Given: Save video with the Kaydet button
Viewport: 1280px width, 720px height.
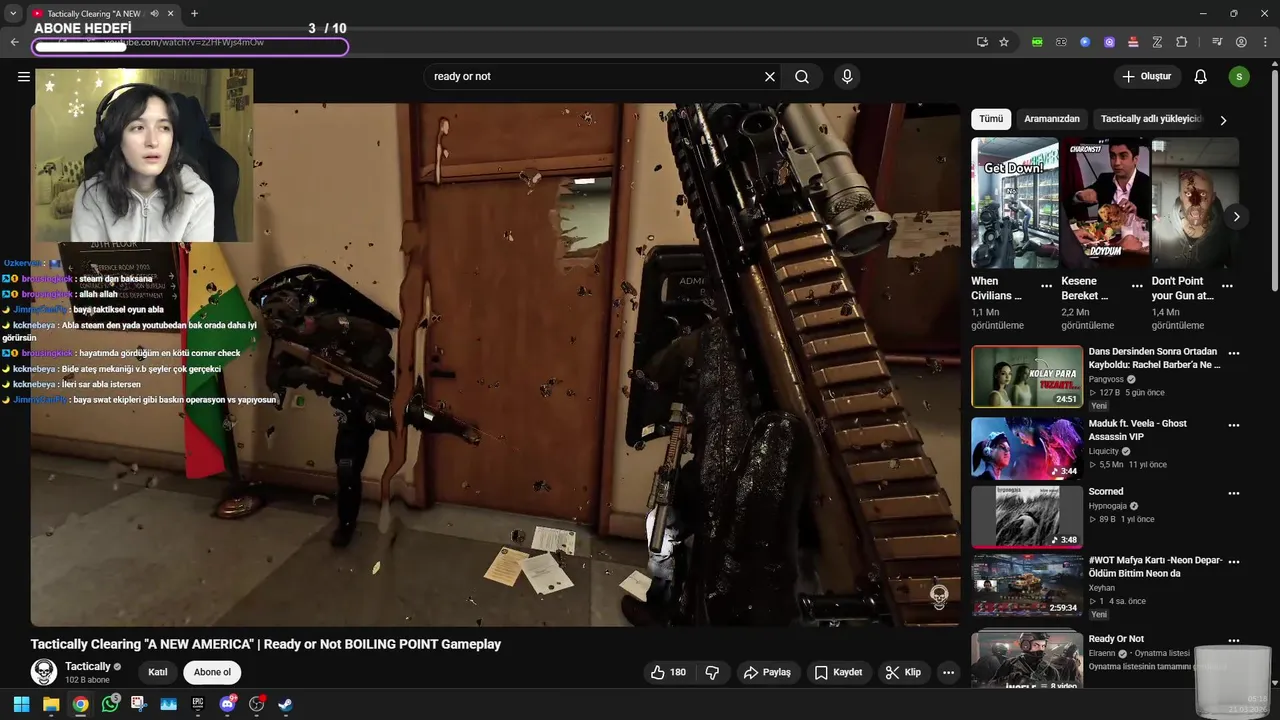Looking at the screenshot, I should [838, 672].
